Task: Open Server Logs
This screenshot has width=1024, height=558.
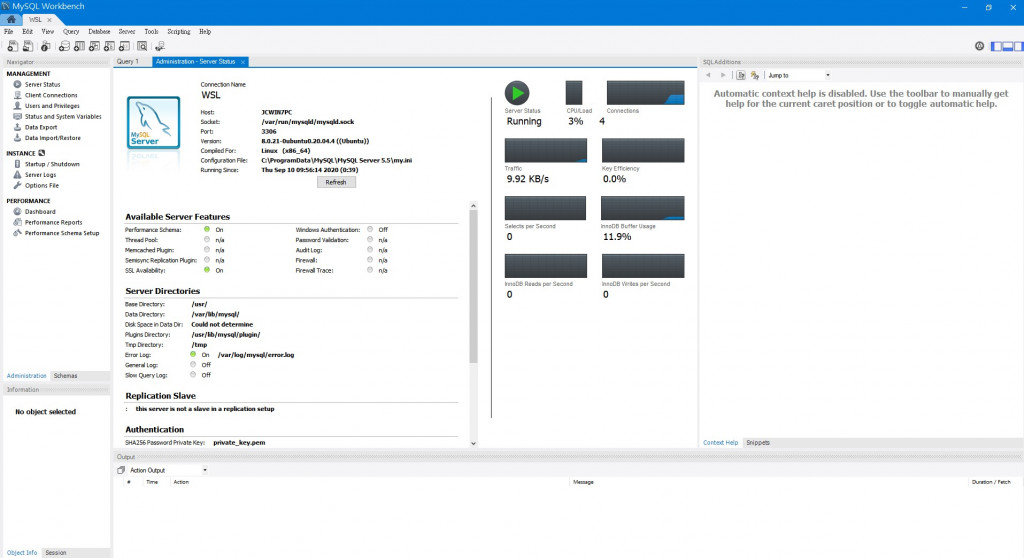Action: pos(40,175)
